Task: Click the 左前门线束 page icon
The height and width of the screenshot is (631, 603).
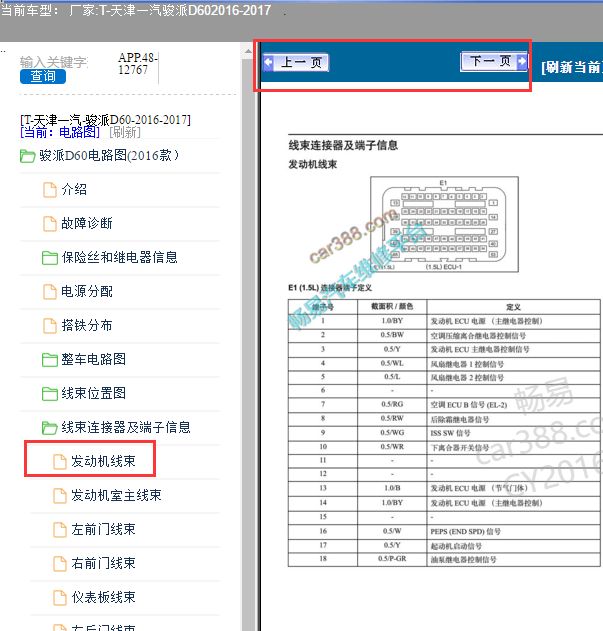Action: click(60, 530)
